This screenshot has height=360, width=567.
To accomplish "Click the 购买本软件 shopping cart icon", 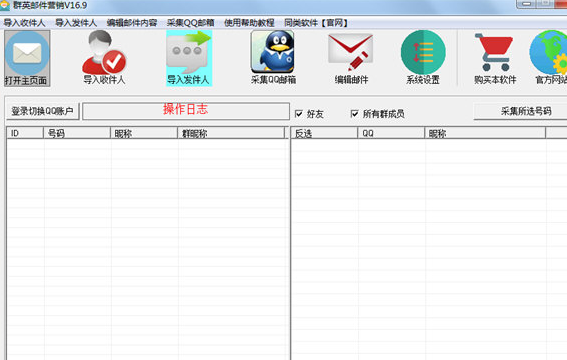I will tap(495, 58).
